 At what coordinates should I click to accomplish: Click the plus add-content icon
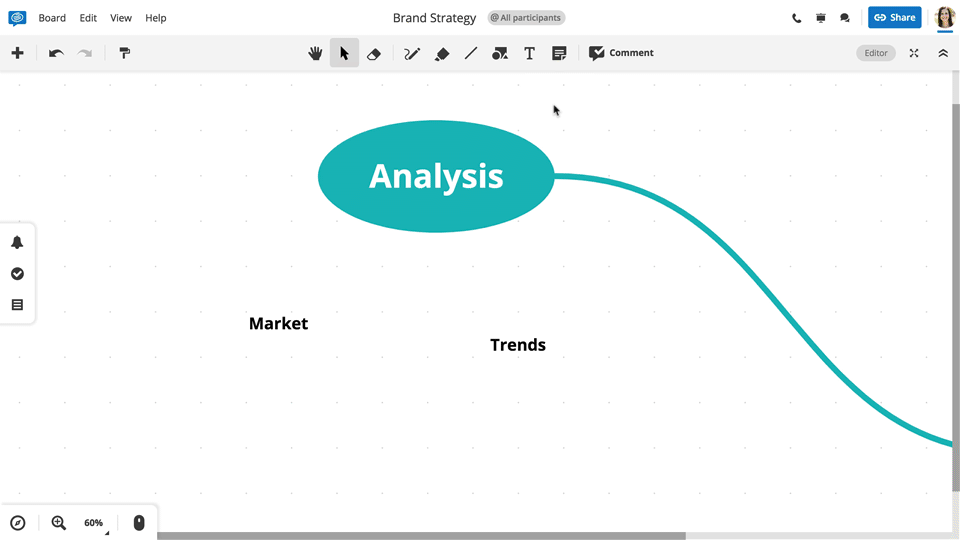(x=17, y=53)
